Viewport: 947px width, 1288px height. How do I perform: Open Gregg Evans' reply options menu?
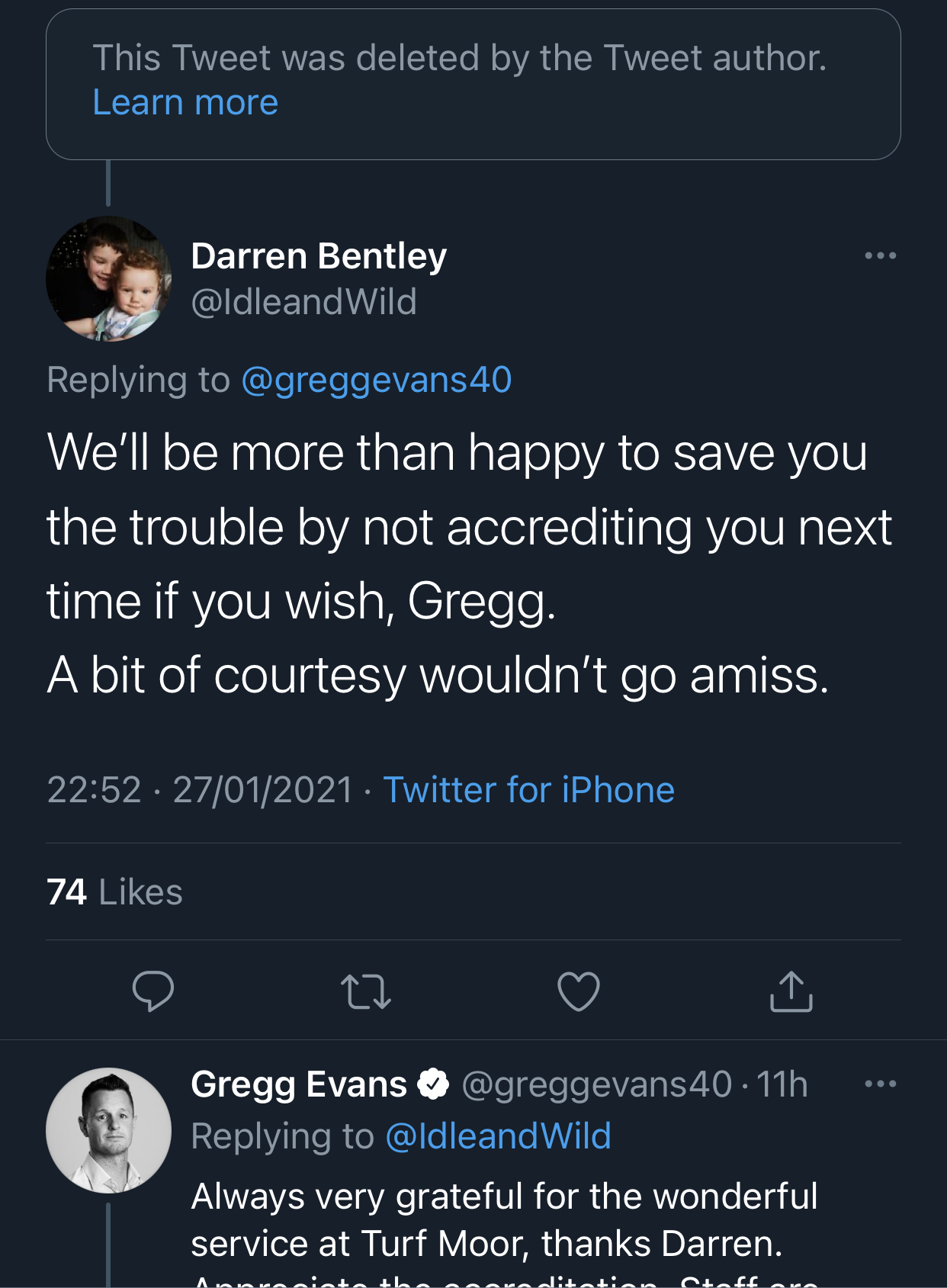[880, 1084]
